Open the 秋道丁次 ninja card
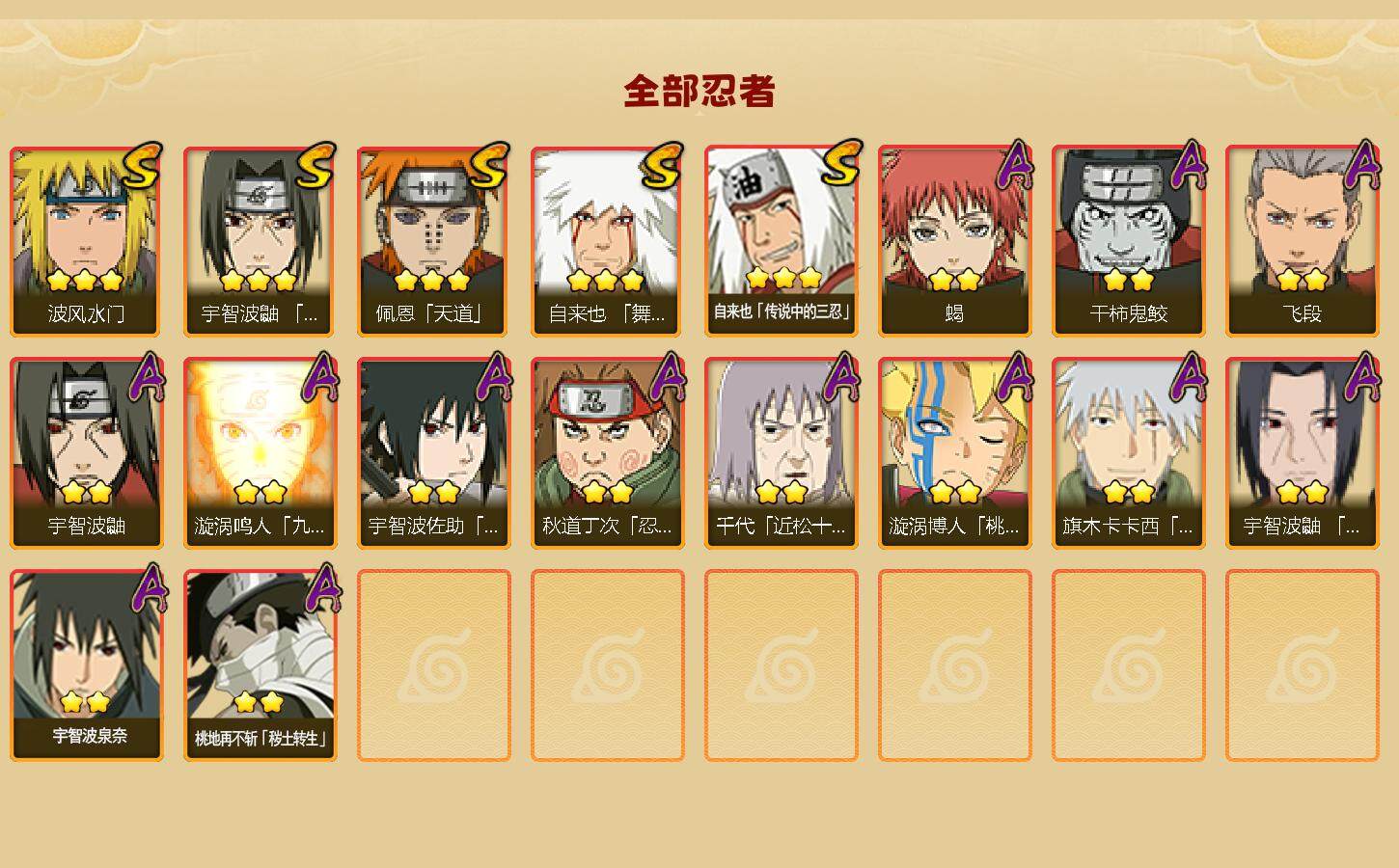 pyautogui.click(x=608, y=453)
